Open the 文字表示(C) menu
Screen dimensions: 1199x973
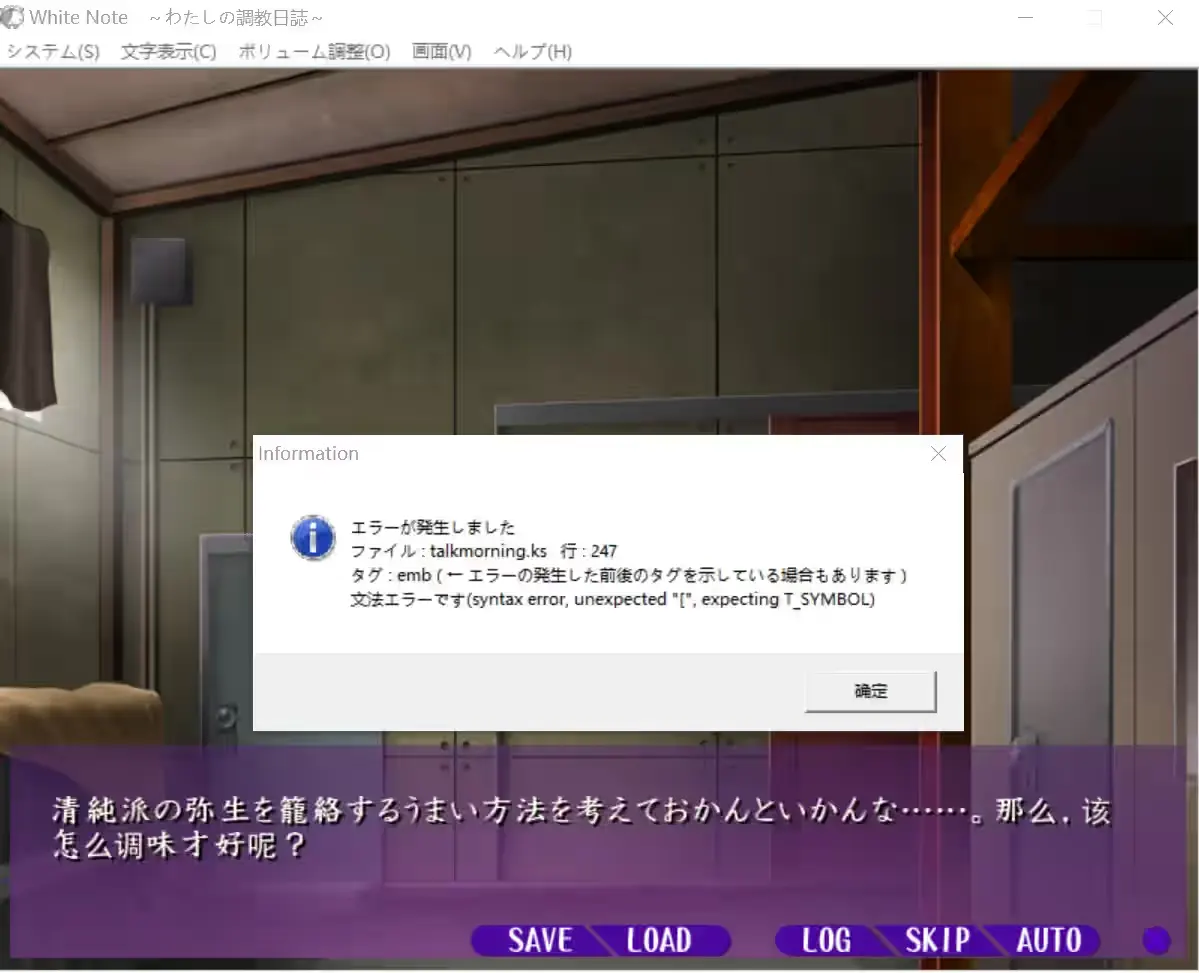point(169,52)
